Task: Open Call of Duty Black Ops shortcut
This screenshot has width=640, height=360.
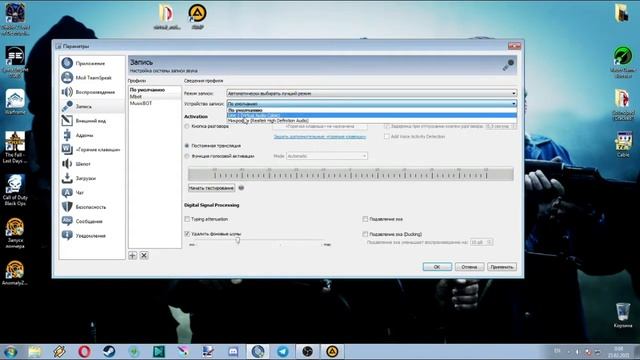Action: click(x=15, y=190)
